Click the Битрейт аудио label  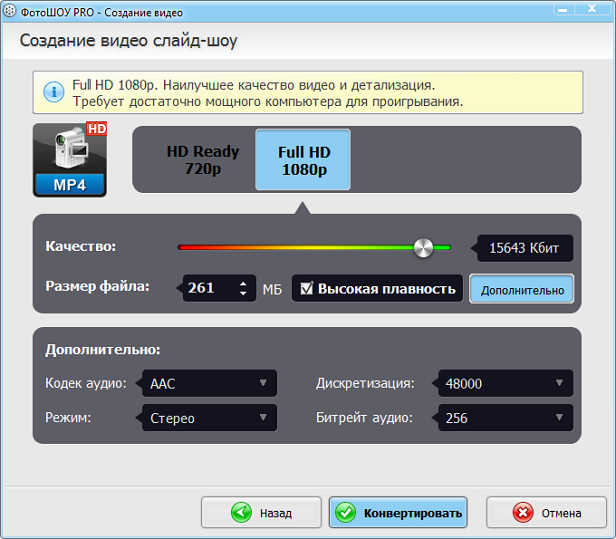click(x=364, y=418)
